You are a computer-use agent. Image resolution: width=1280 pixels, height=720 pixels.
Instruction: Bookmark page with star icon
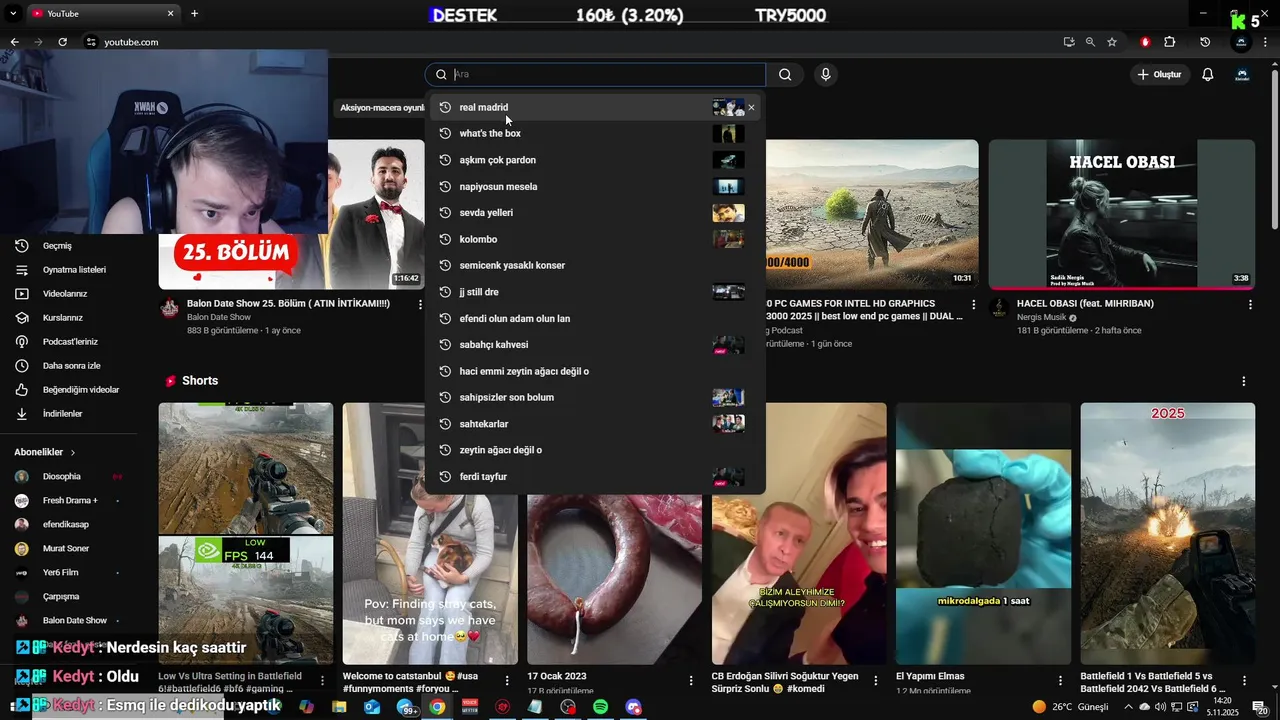[x=1112, y=42]
